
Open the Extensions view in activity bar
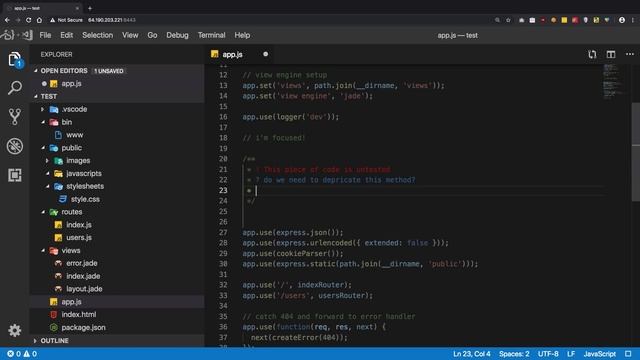[x=15, y=175]
